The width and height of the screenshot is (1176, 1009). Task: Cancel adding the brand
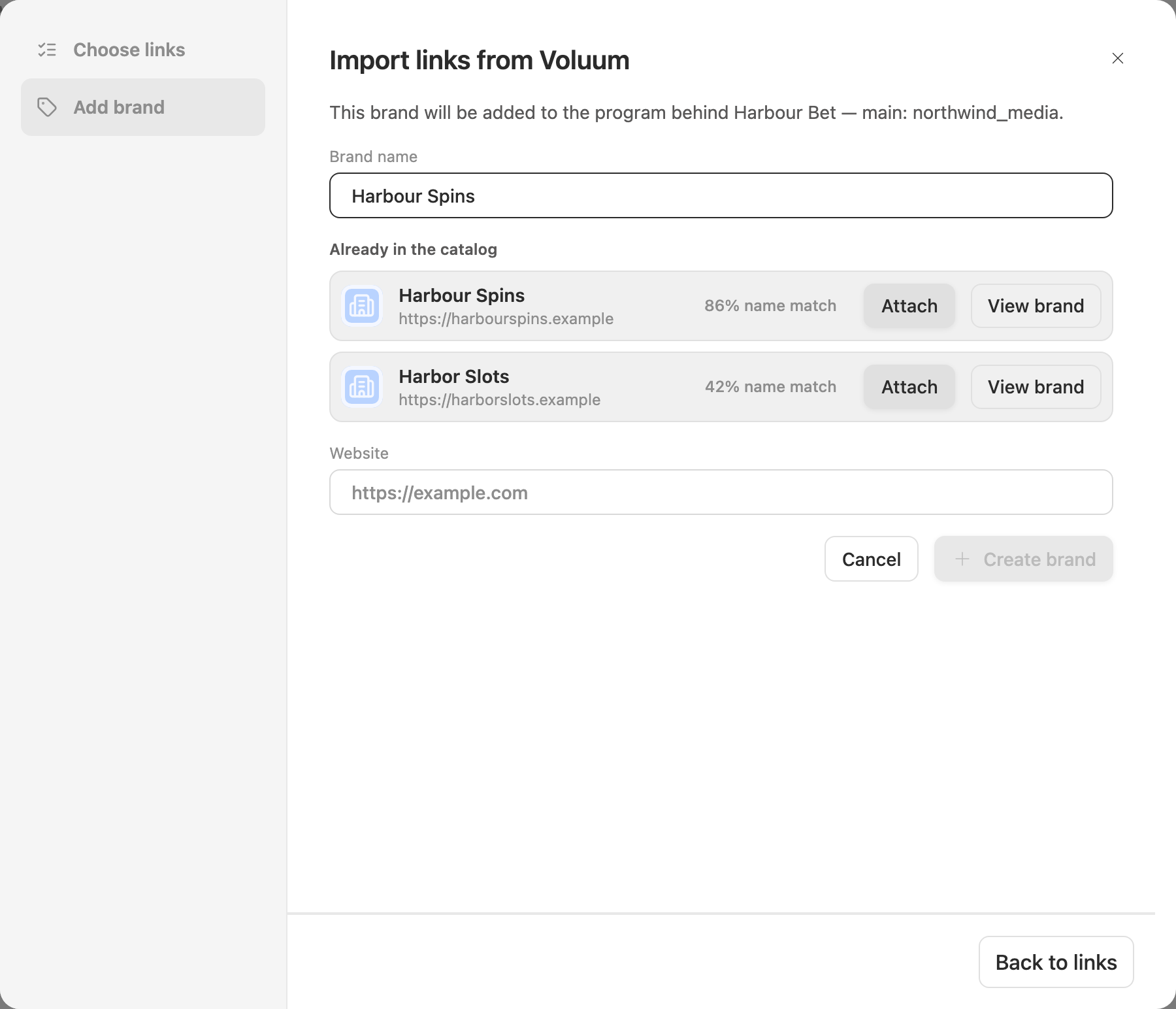click(872, 559)
